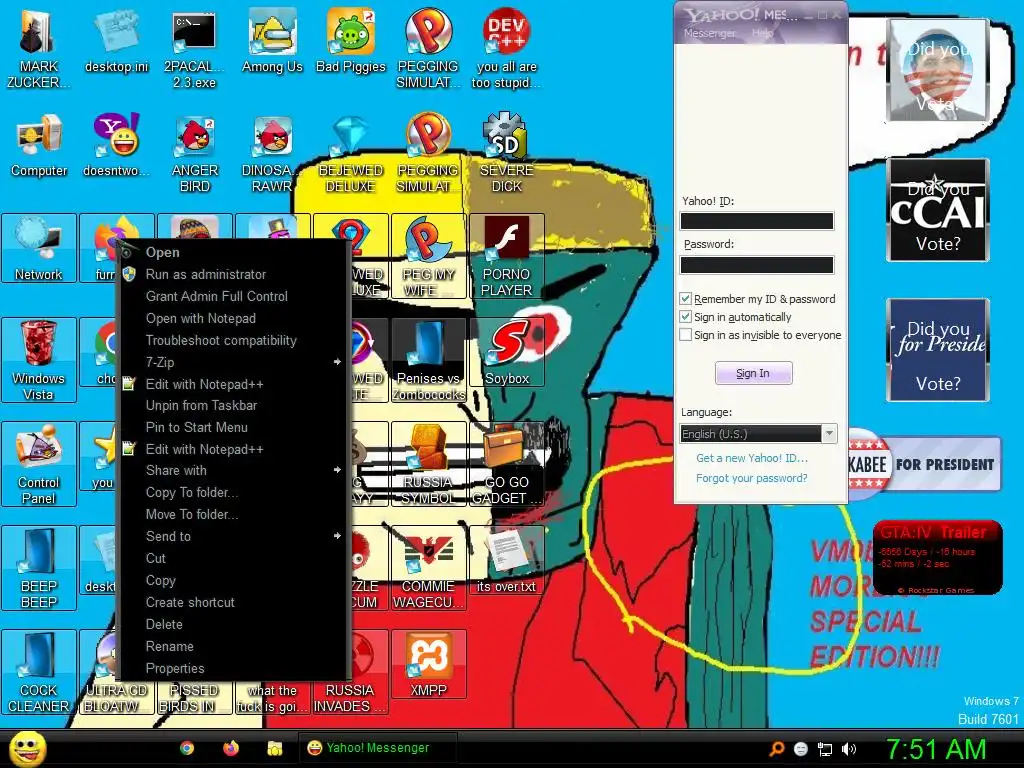Click the Yahoo! Messenger taskbar button

[377, 748]
